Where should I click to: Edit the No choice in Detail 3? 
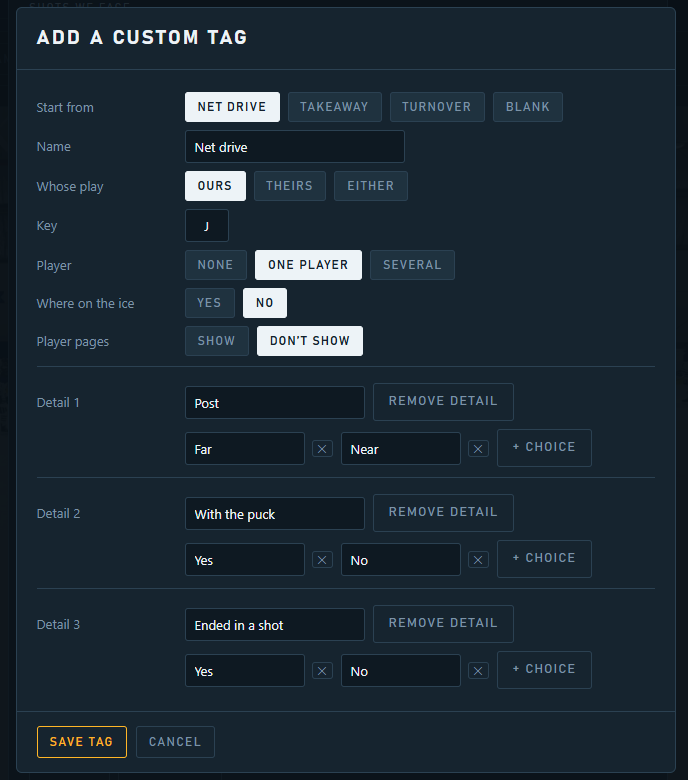click(x=400, y=671)
